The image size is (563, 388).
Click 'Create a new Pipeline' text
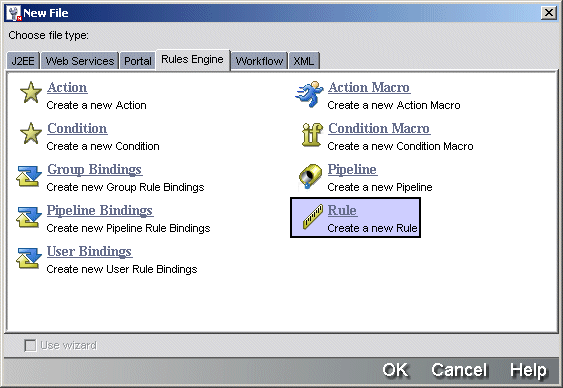(380, 187)
